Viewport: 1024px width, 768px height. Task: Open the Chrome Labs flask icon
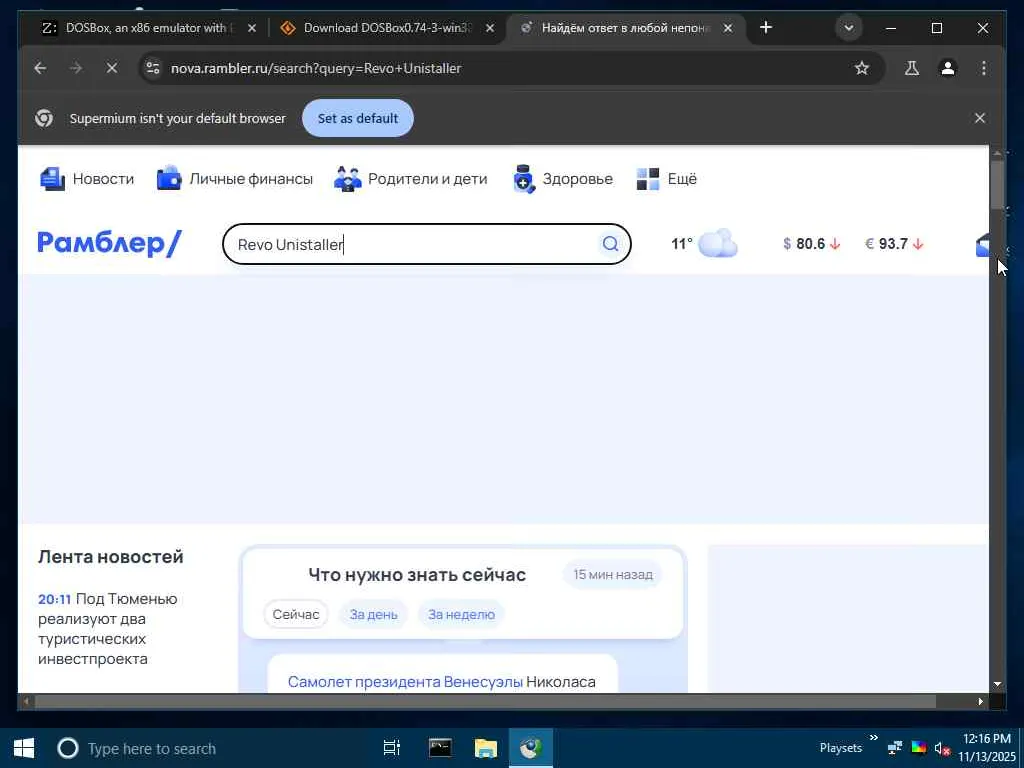[x=912, y=68]
